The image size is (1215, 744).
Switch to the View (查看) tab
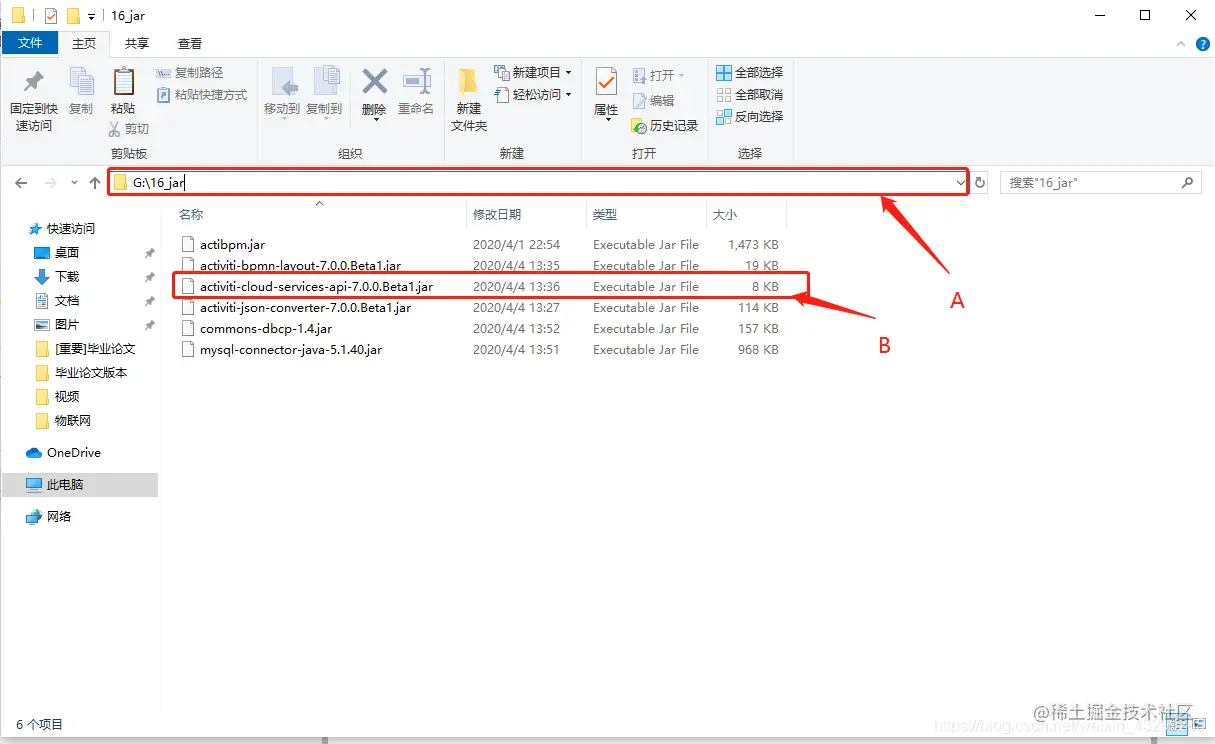coord(190,43)
